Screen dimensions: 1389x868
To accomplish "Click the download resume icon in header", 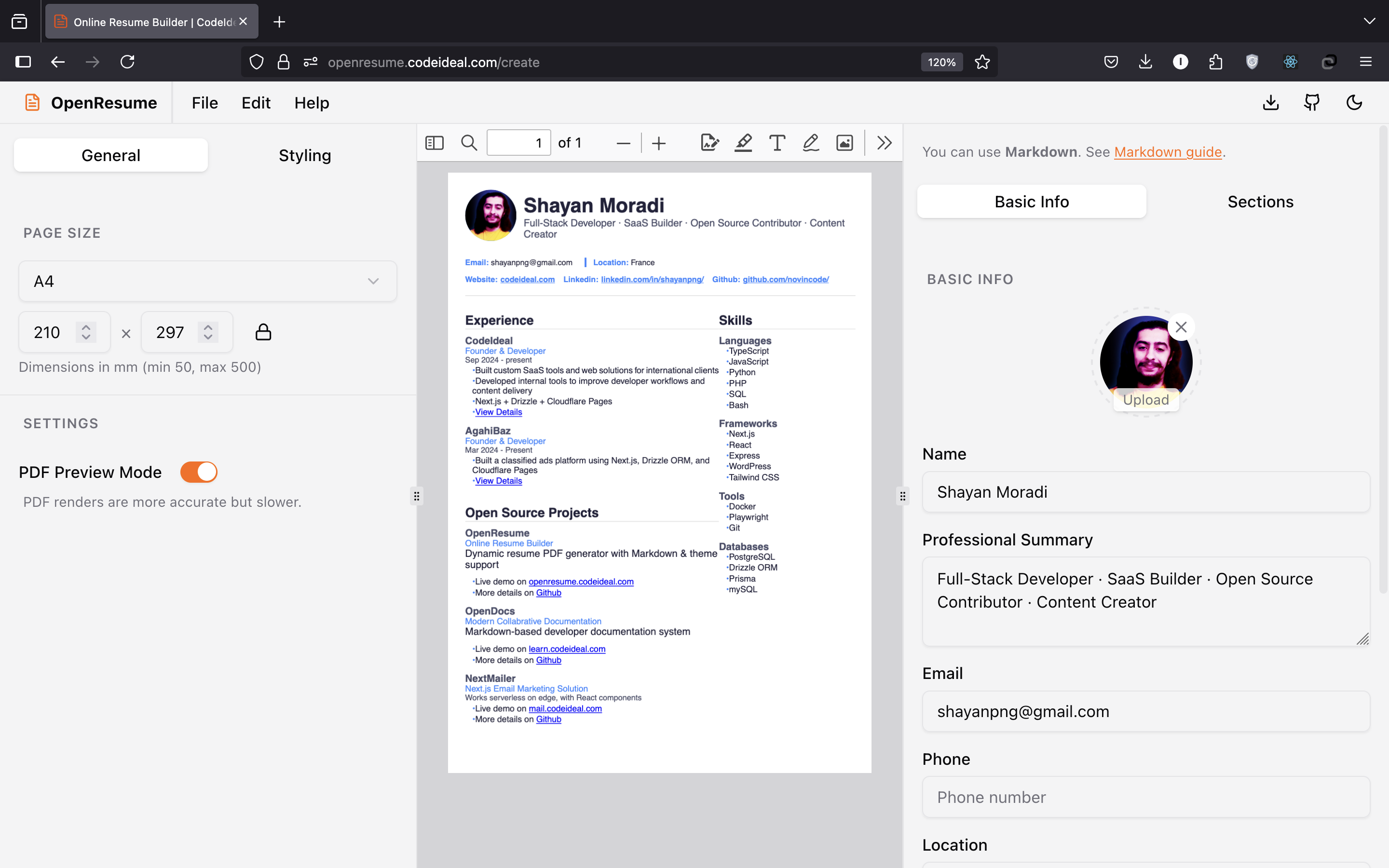I will coord(1271,103).
